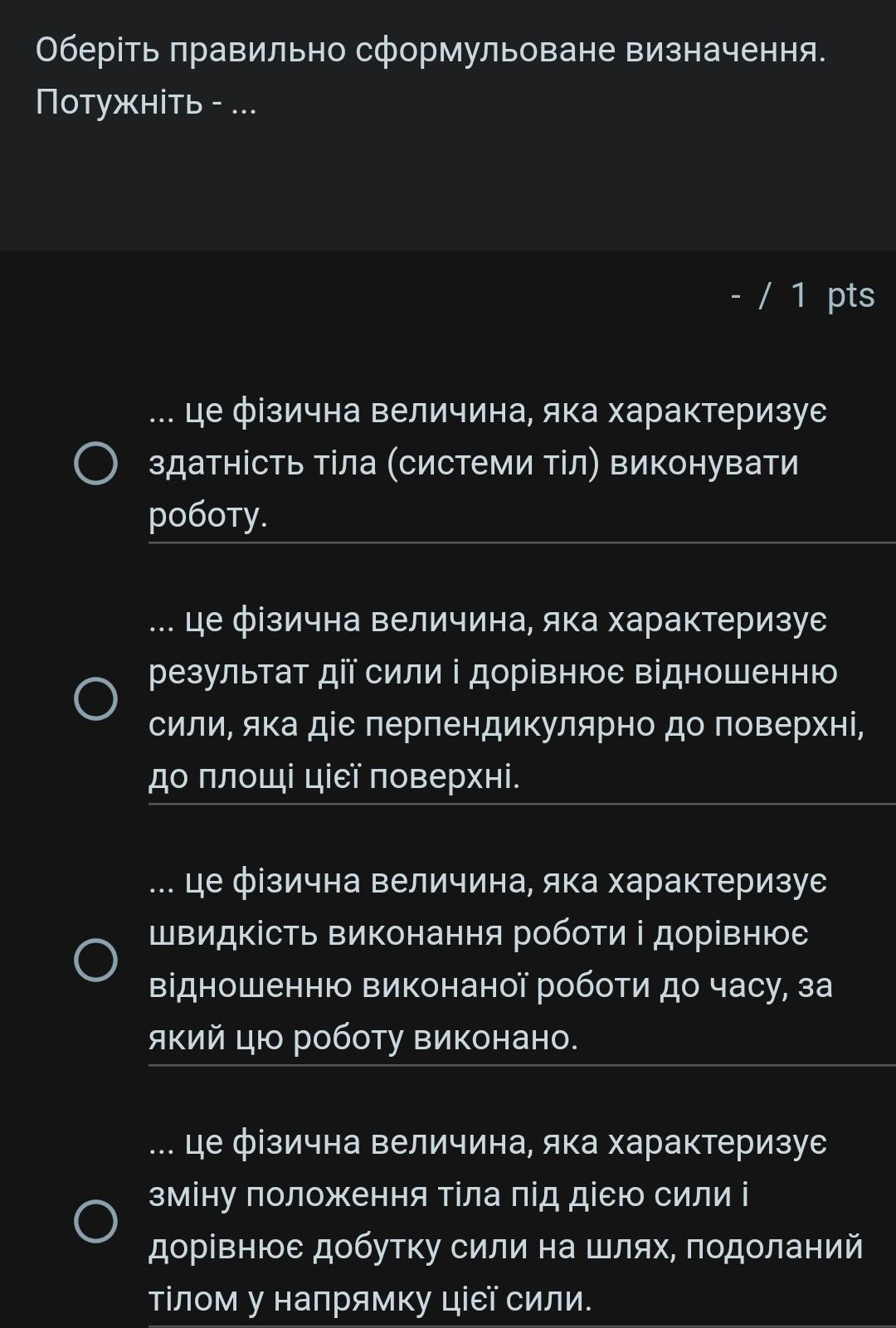Click the '- / 1 pts' score label
Viewport: 896px width, 1328px height.
pyautogui.click(x=802, y=294)
